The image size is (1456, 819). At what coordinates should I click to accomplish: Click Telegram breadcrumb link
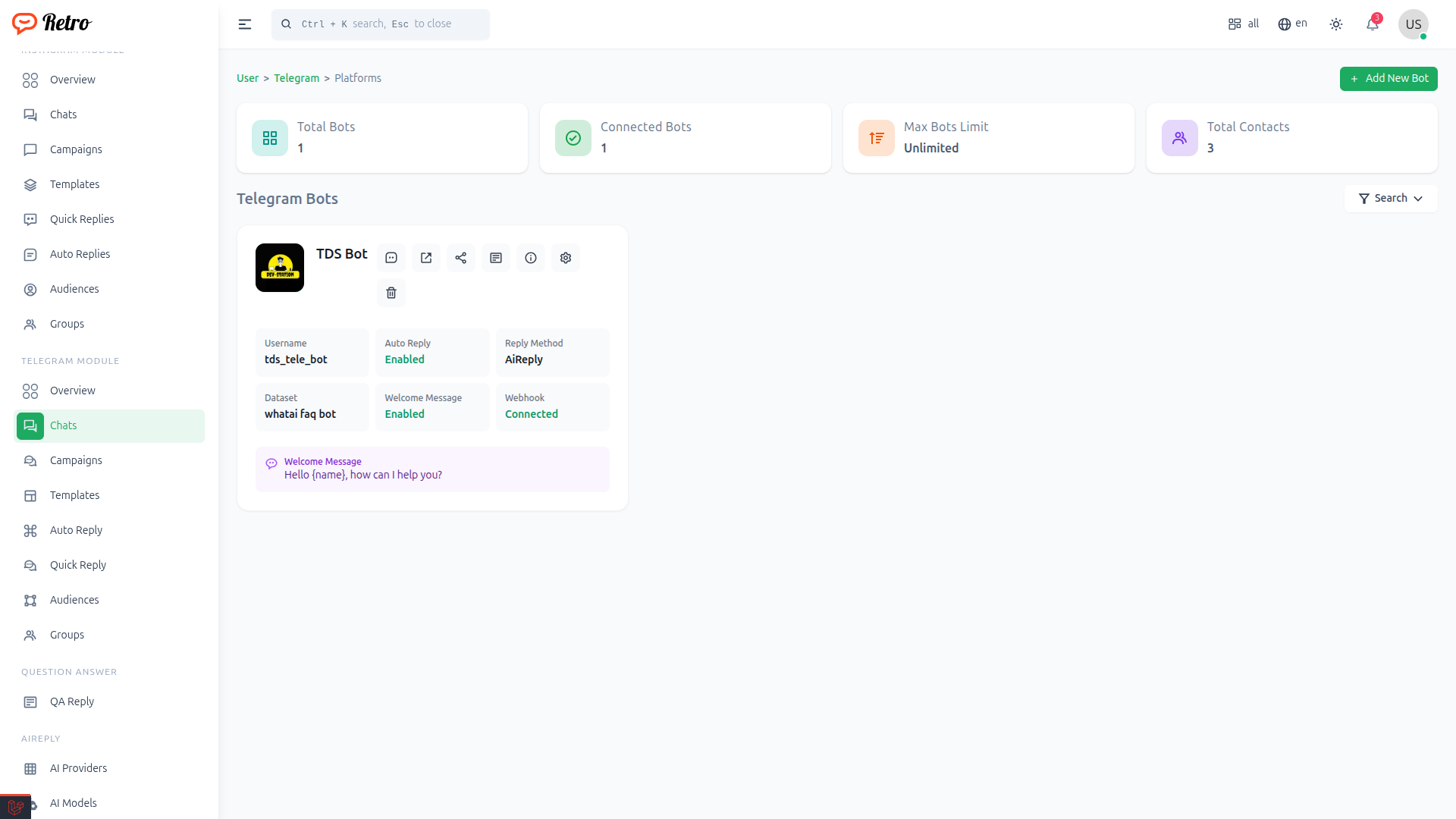pos(297,78)
